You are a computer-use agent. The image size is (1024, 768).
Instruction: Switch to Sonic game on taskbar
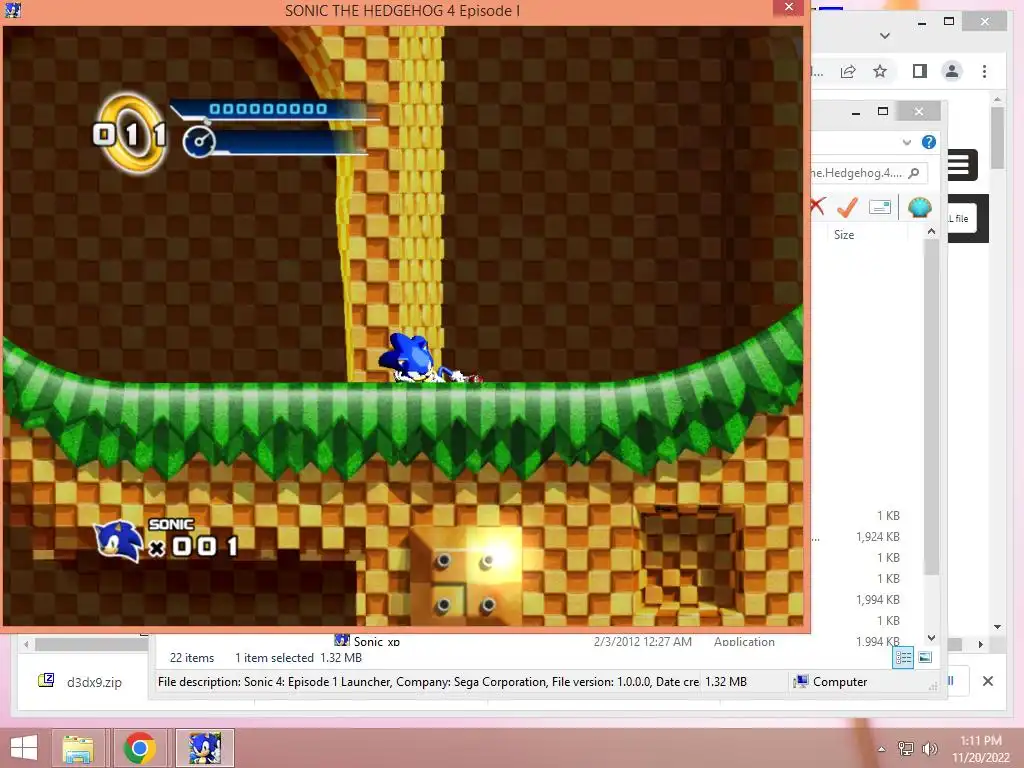tap(204, 748)
